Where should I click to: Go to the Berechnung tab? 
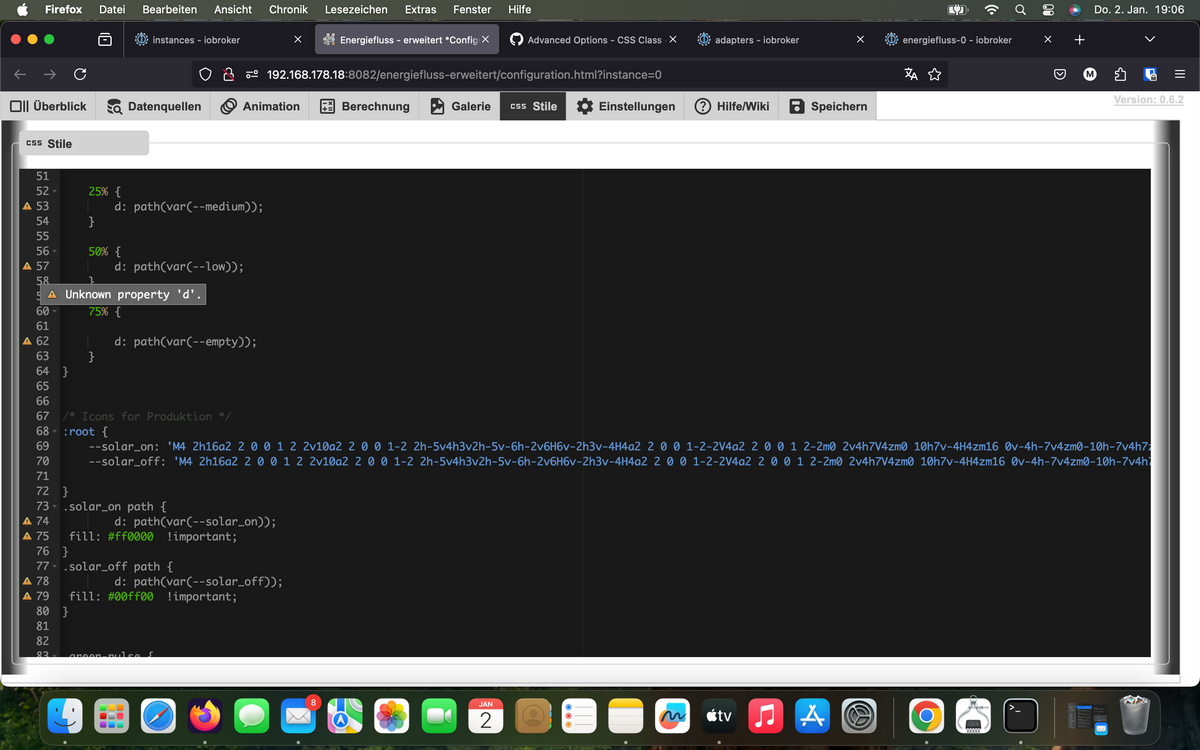[365, 106]
